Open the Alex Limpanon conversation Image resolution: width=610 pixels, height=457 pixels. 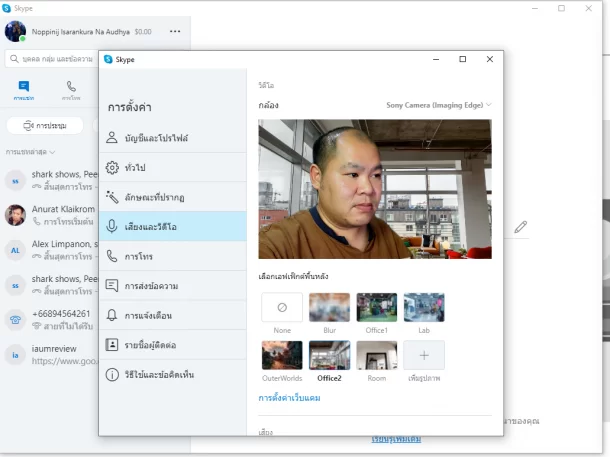(x=50, y=250)
